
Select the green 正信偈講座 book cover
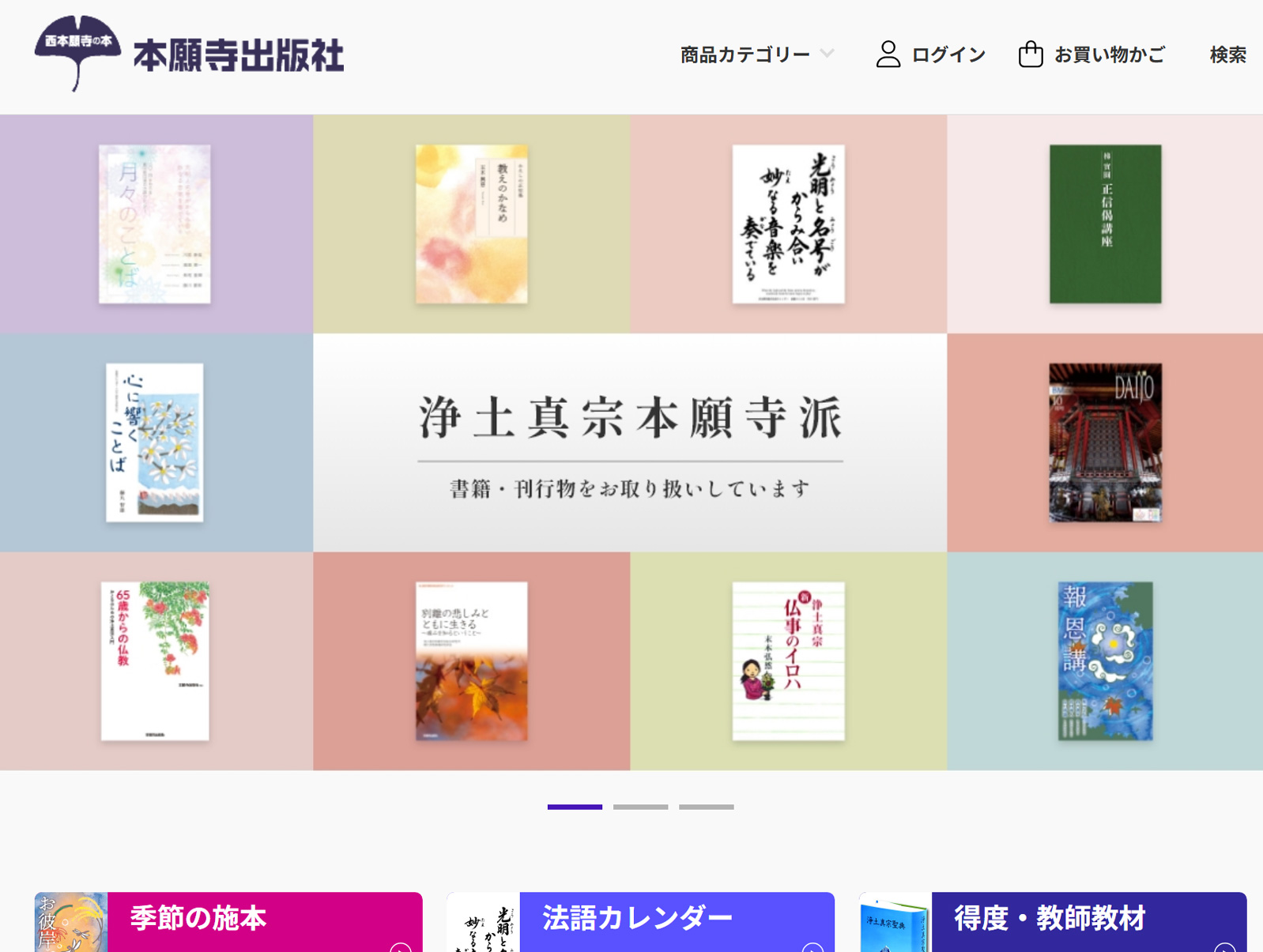pos(1105,224)
